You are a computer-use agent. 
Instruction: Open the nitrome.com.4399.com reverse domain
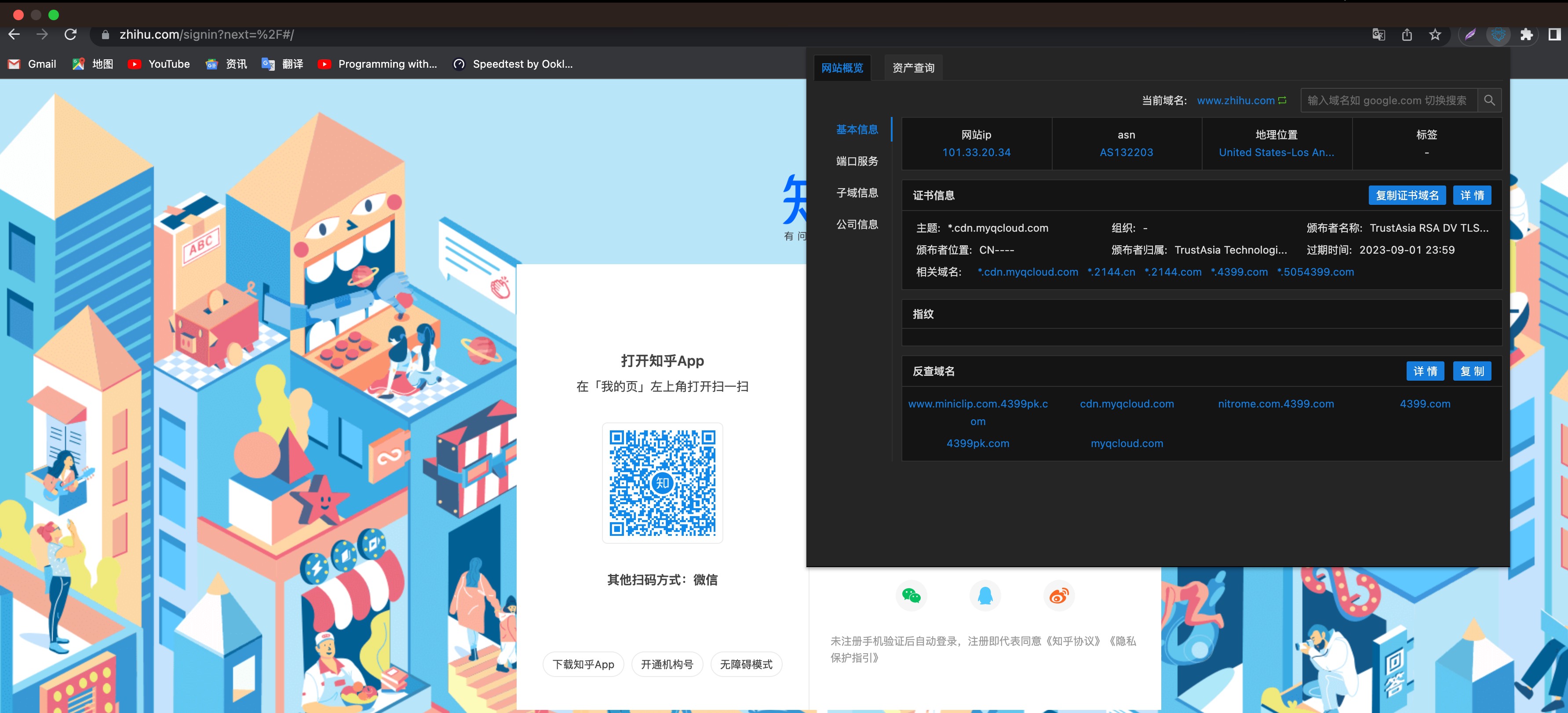[x=1276, y=404]
